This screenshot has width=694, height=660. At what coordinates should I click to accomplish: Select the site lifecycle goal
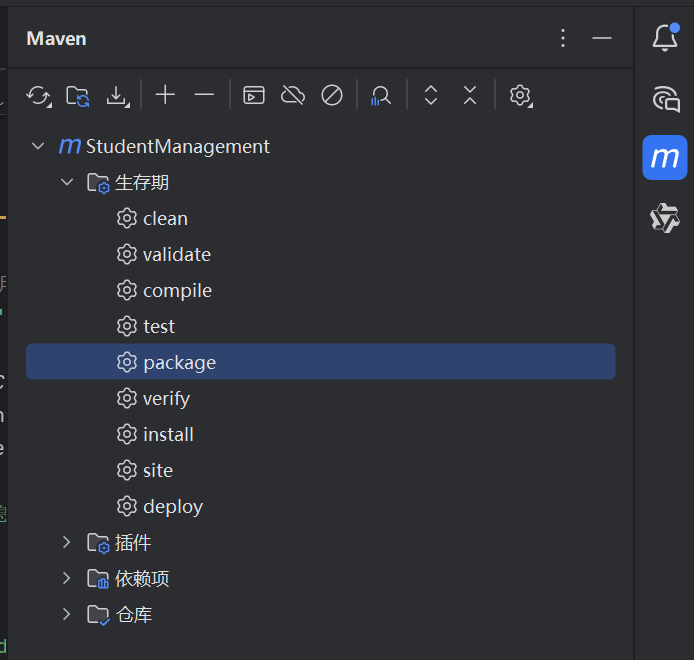[158, 471]
